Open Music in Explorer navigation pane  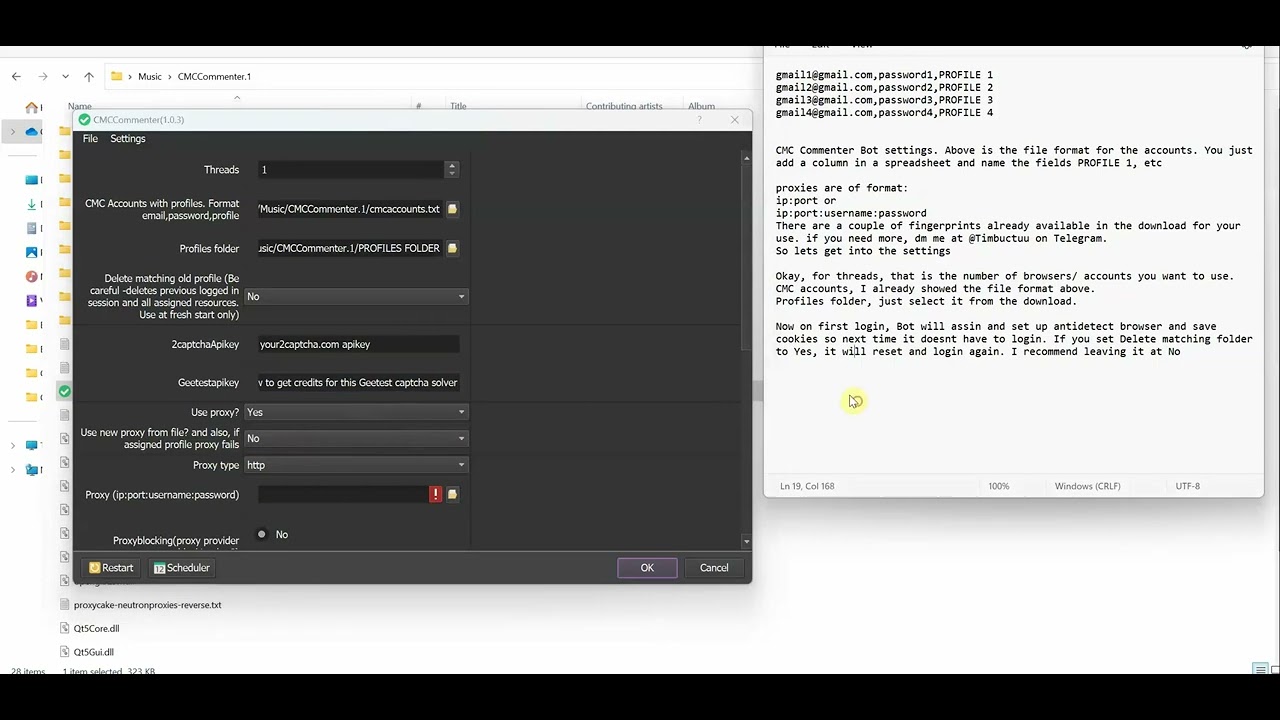click(x=33, y=276)
